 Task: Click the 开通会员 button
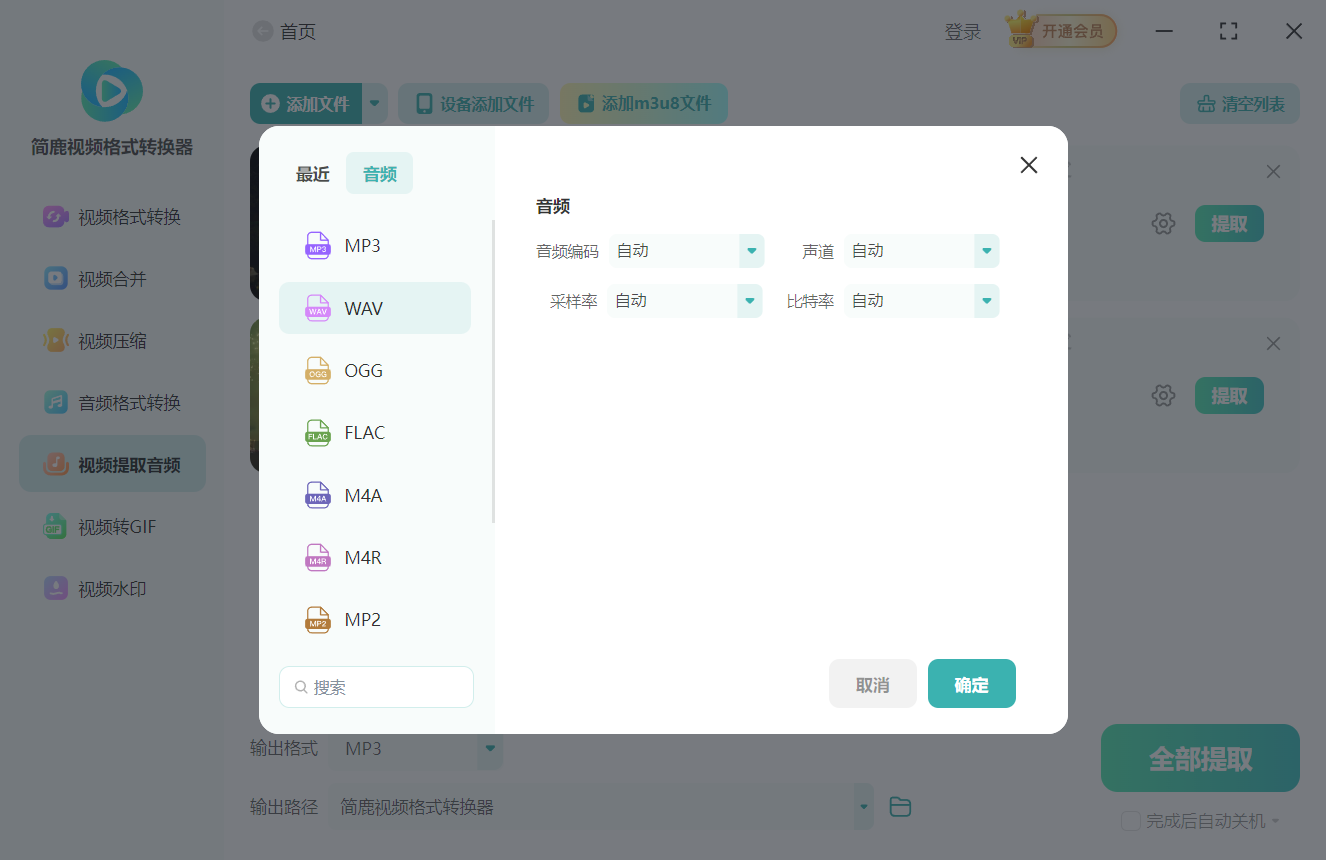[x=1072, y=31]
